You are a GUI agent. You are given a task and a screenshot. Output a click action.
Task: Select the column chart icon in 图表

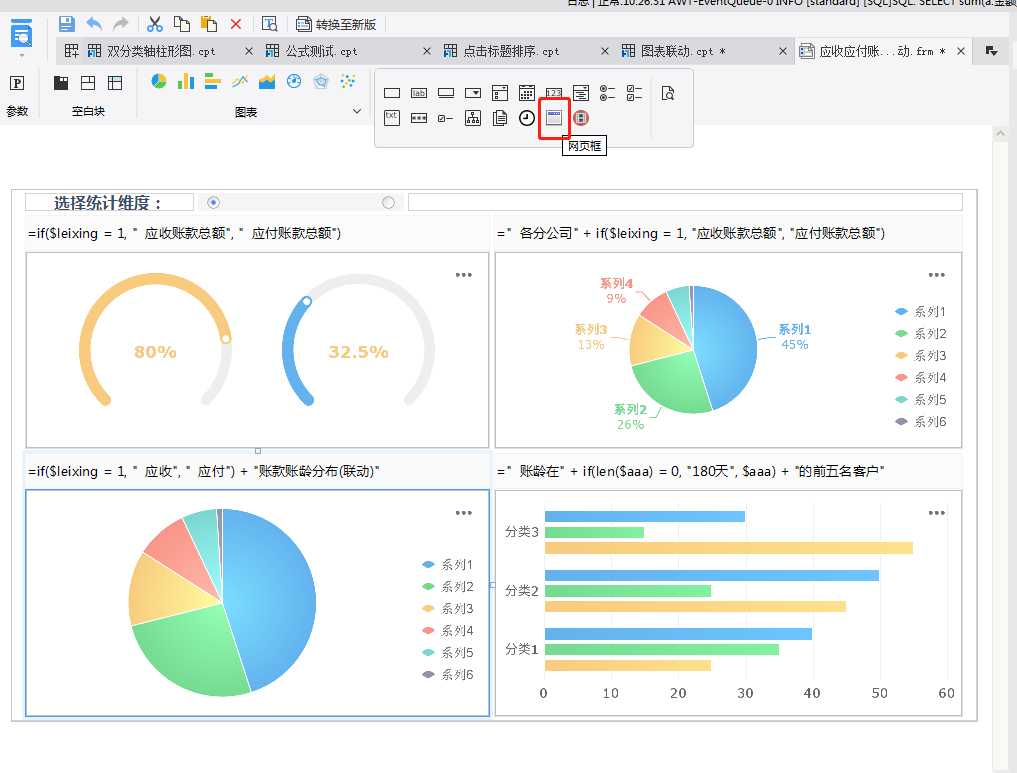point(186,81)
